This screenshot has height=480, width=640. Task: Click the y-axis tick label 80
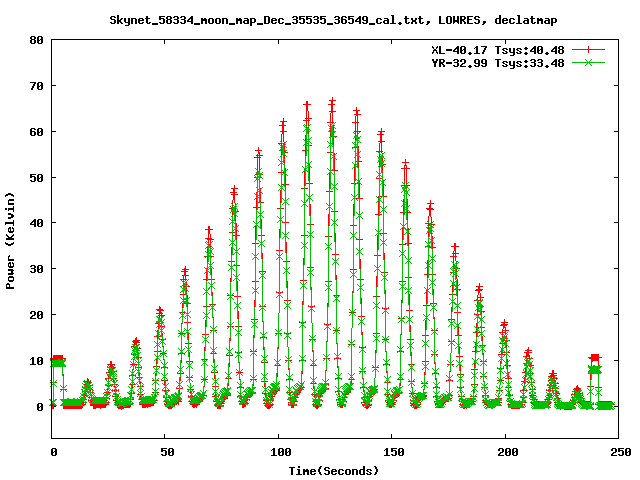pos(37,40)
